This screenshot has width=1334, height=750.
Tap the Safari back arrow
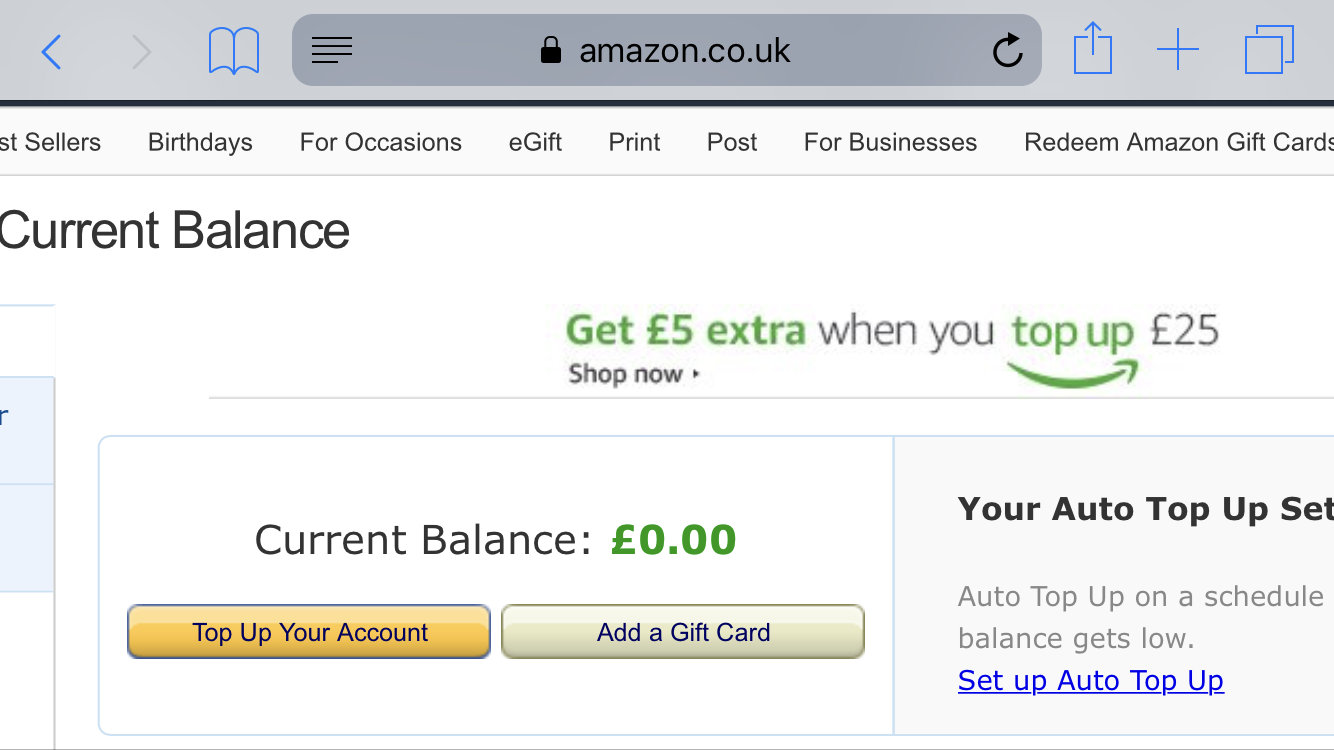pyautogui.click(x=52, y=51)
